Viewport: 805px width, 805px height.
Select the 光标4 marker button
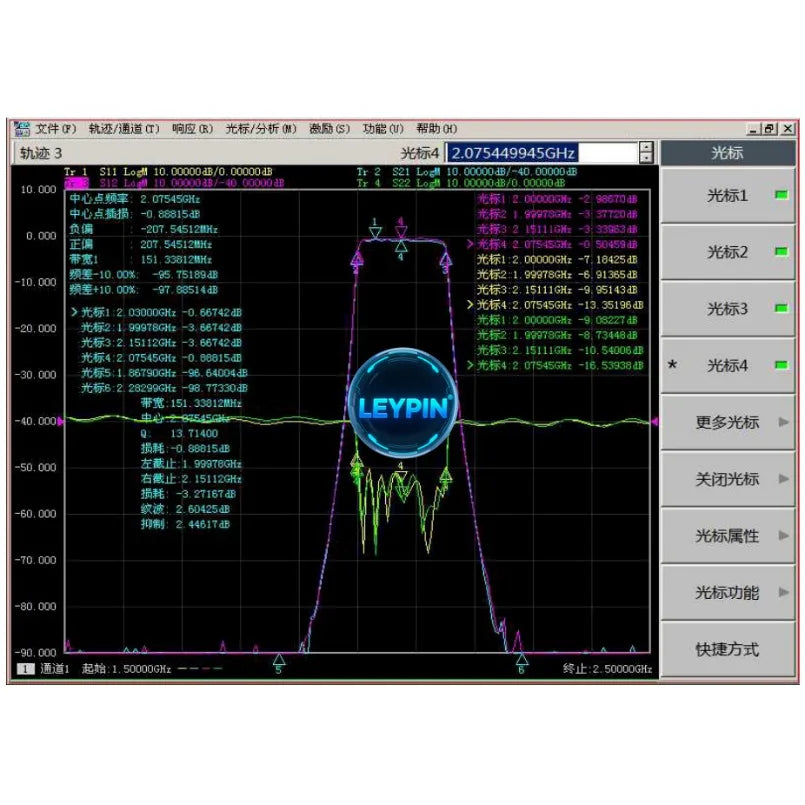(727, 366)
